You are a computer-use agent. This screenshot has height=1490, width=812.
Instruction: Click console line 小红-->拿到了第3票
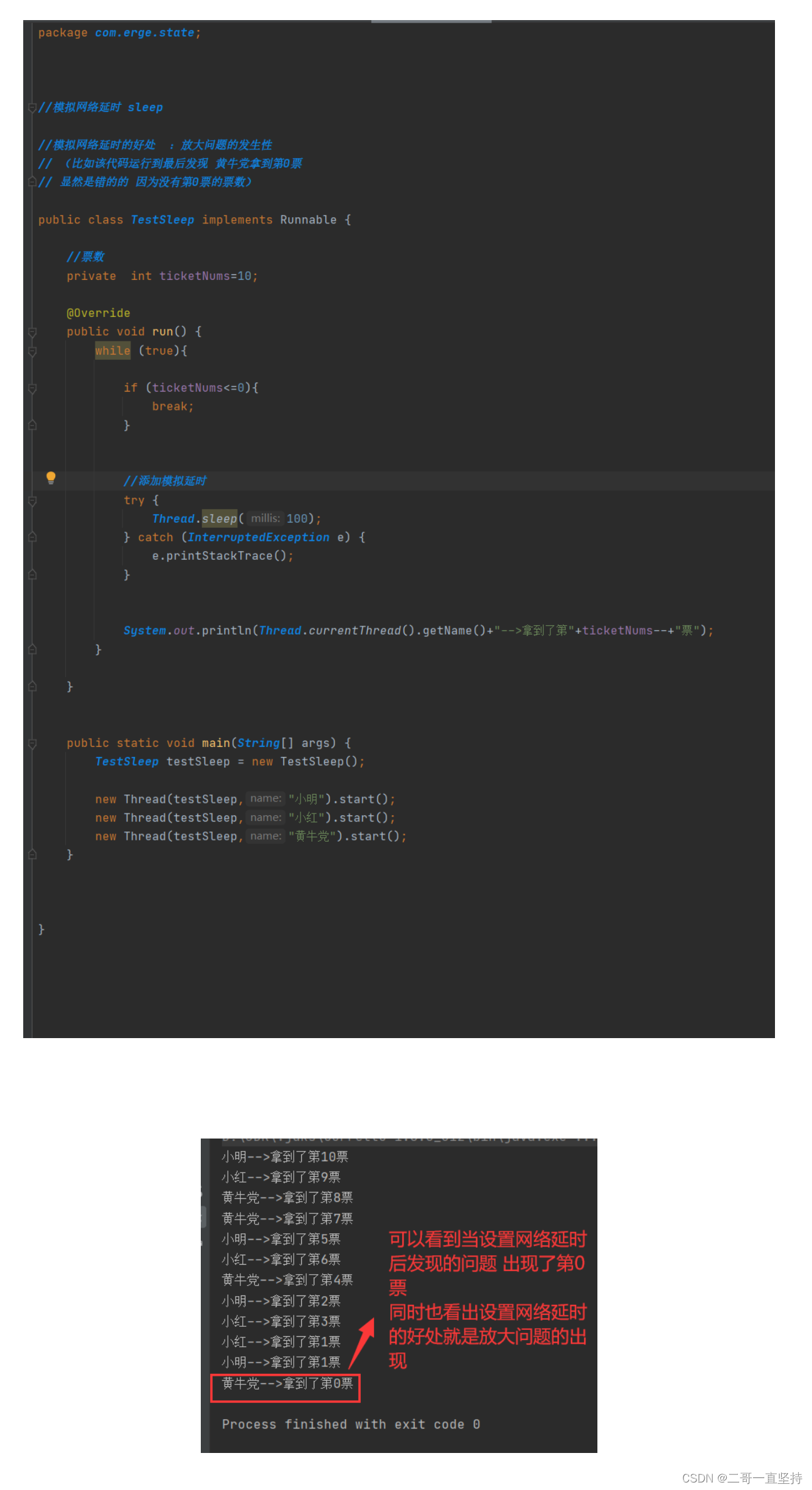(281, 1322)
